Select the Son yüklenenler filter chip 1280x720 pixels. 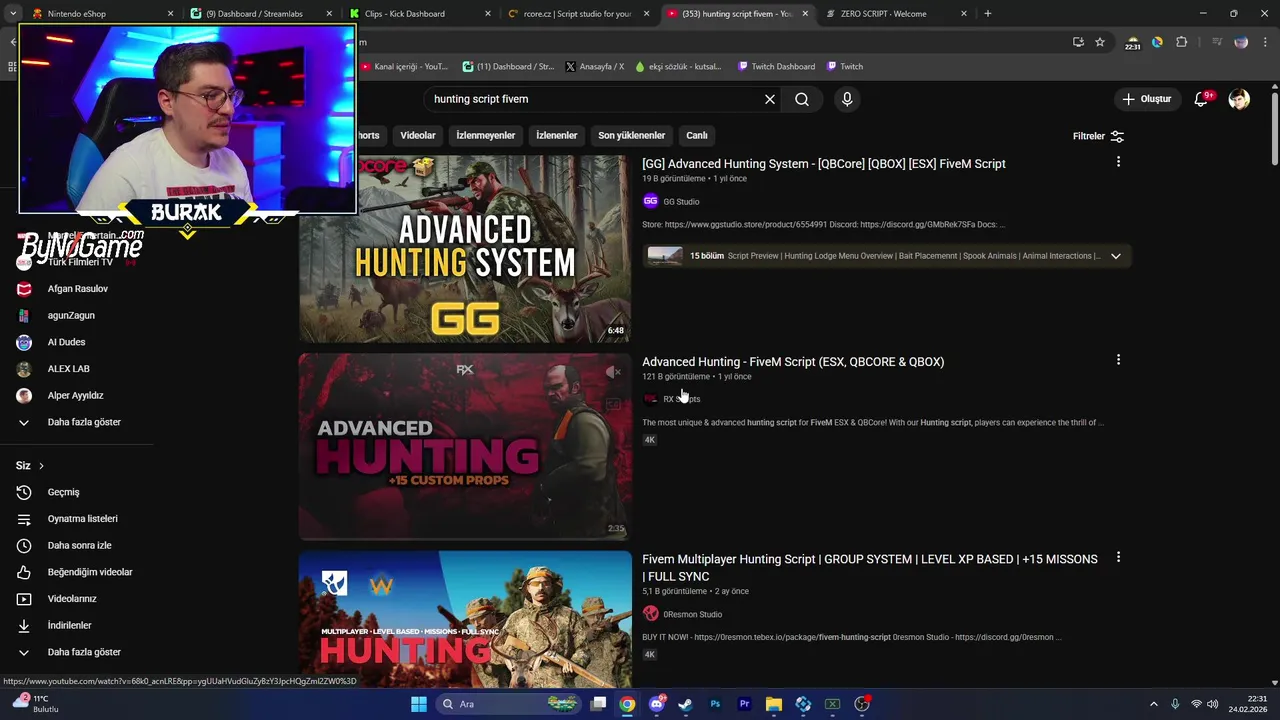point(631,135)
